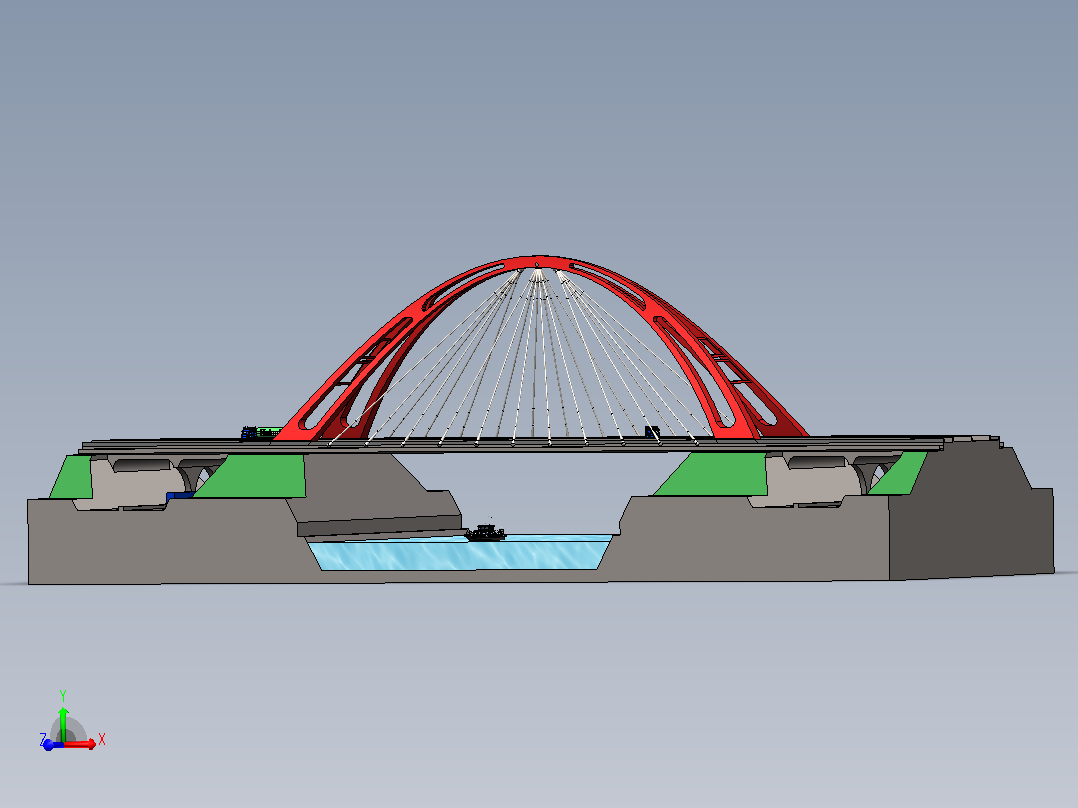1078x808 pixels.
Task: Select the truck at the arch's left base
Action: pos(261,433)
